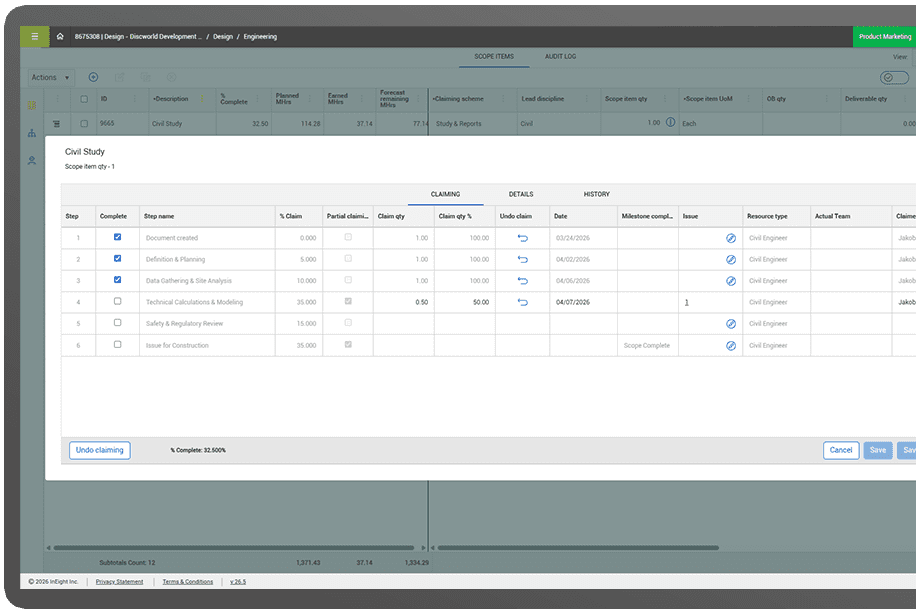The width and height of the screenshot is (916, 615).
Task: Open the issue icon on the Safety Review step
Action: tap(730, 323)
